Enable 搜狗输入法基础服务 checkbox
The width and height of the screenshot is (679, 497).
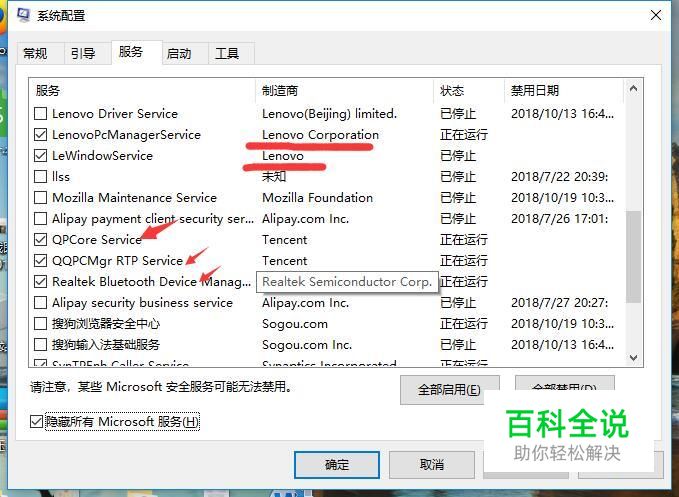[x=40, y=345]
